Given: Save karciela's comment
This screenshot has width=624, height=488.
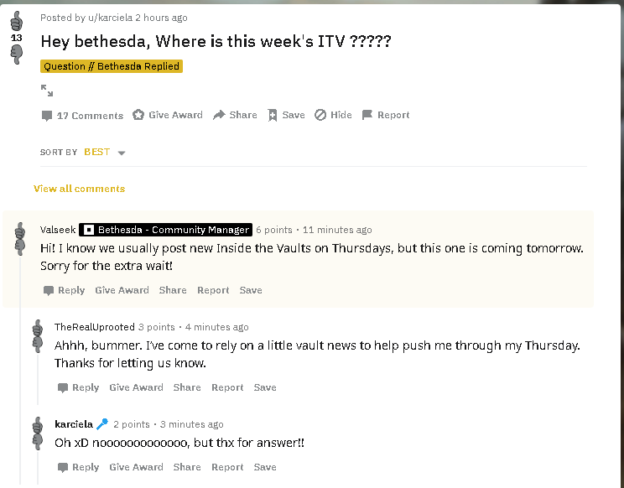Looking at the screenshot, I should tap(265, 467).
